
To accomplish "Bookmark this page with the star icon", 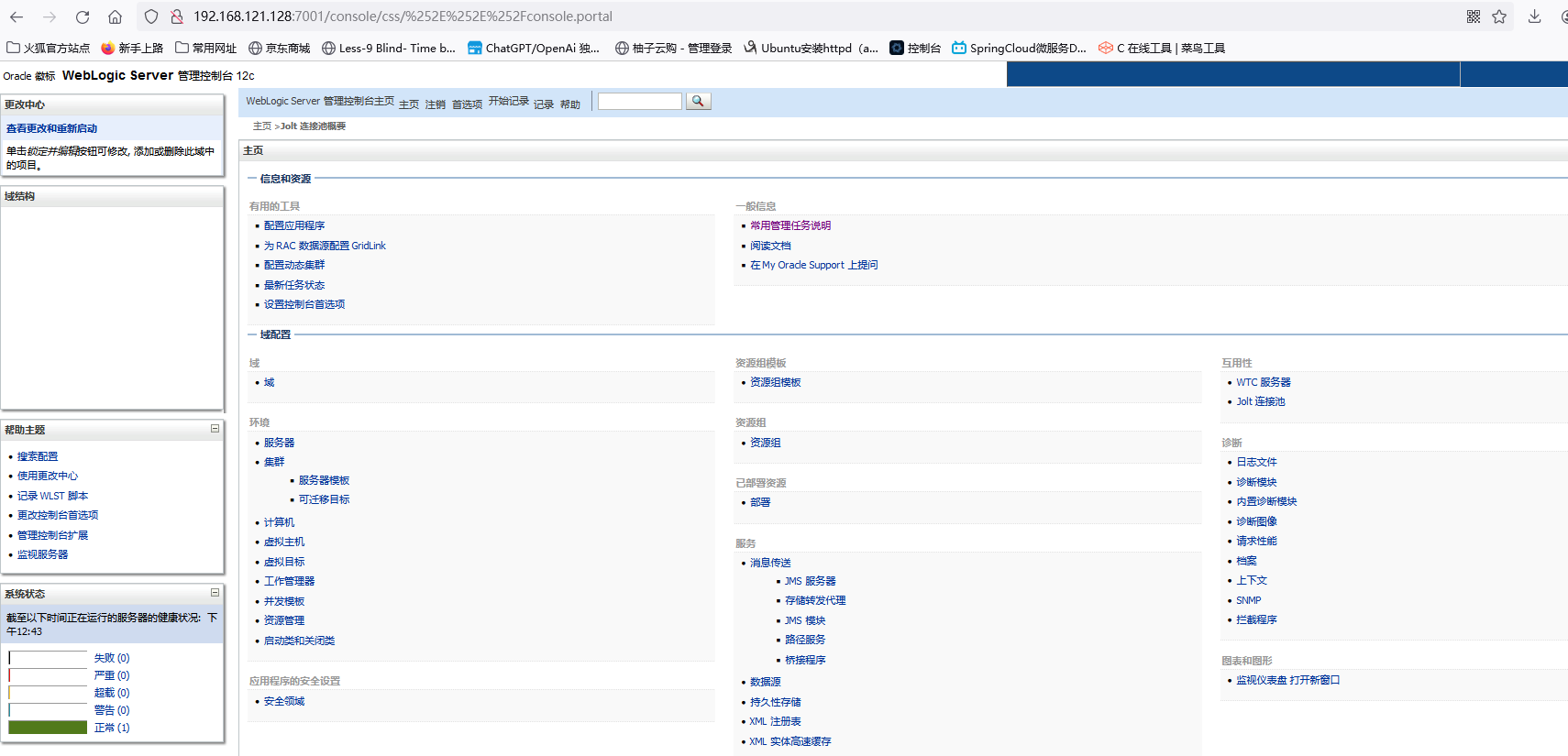I will coord(1499,16).
